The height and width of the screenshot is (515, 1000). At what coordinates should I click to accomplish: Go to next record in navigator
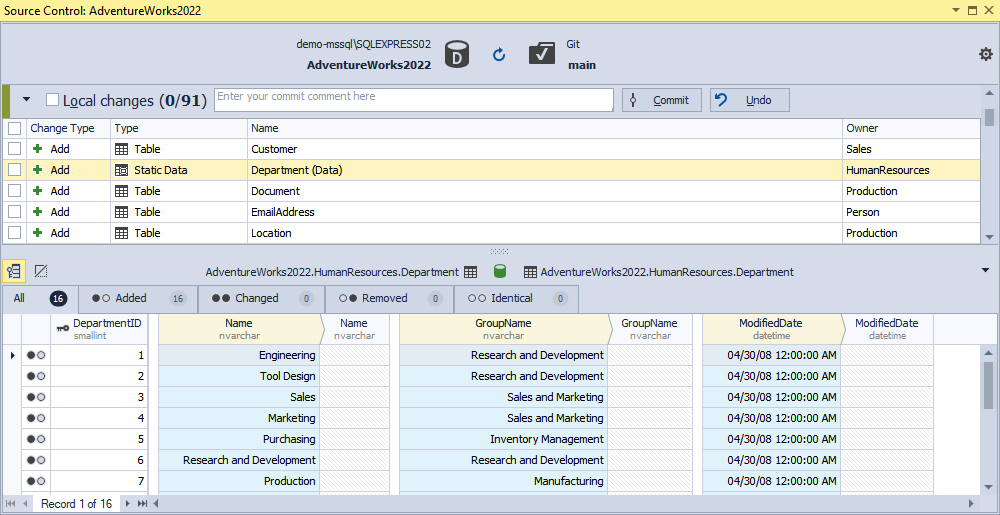tap(127, 504)
